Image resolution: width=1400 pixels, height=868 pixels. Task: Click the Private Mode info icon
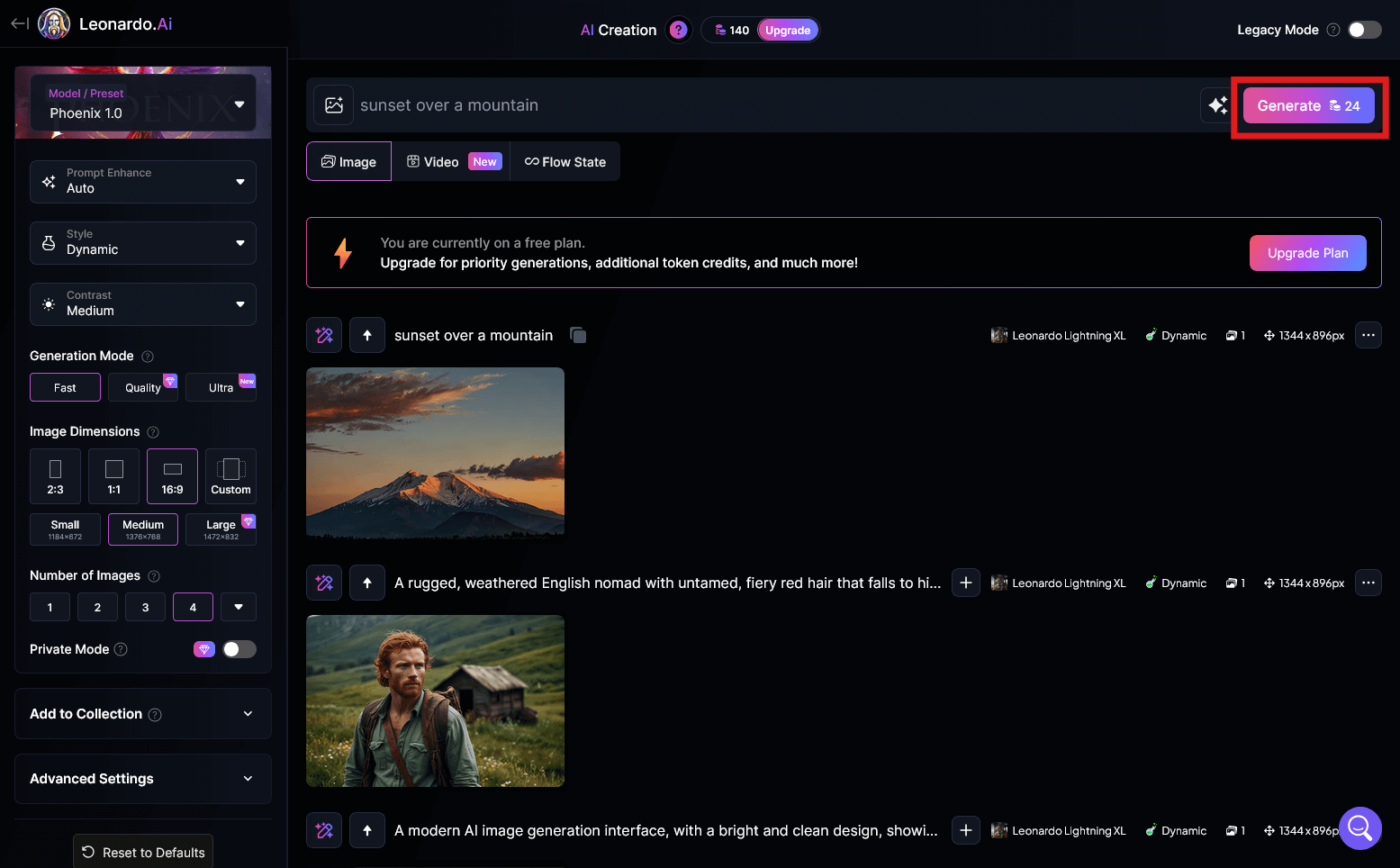point(121,649)
